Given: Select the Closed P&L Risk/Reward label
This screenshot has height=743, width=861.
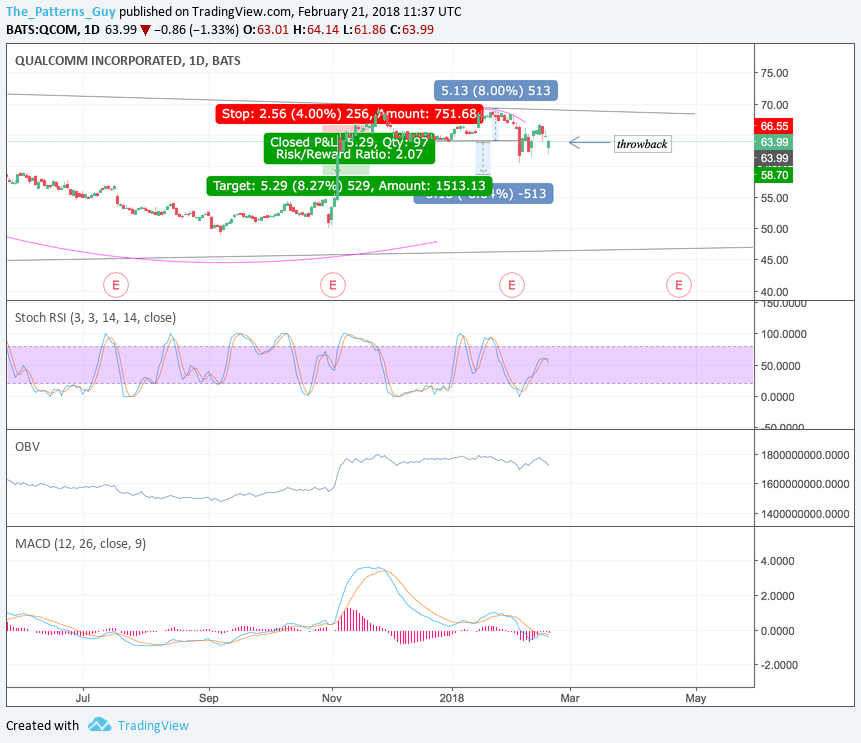Looking at the screenshot, I should coord(349,148).
